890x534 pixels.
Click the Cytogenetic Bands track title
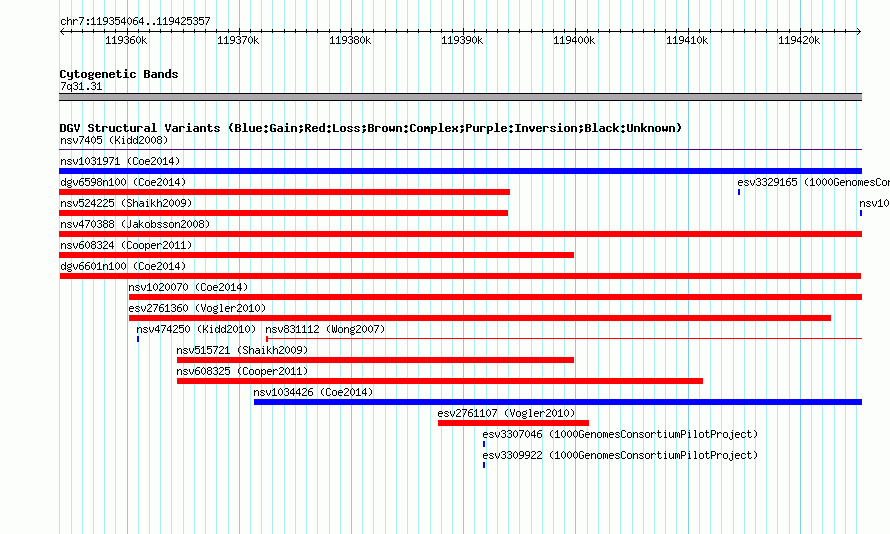pos(119,74)
